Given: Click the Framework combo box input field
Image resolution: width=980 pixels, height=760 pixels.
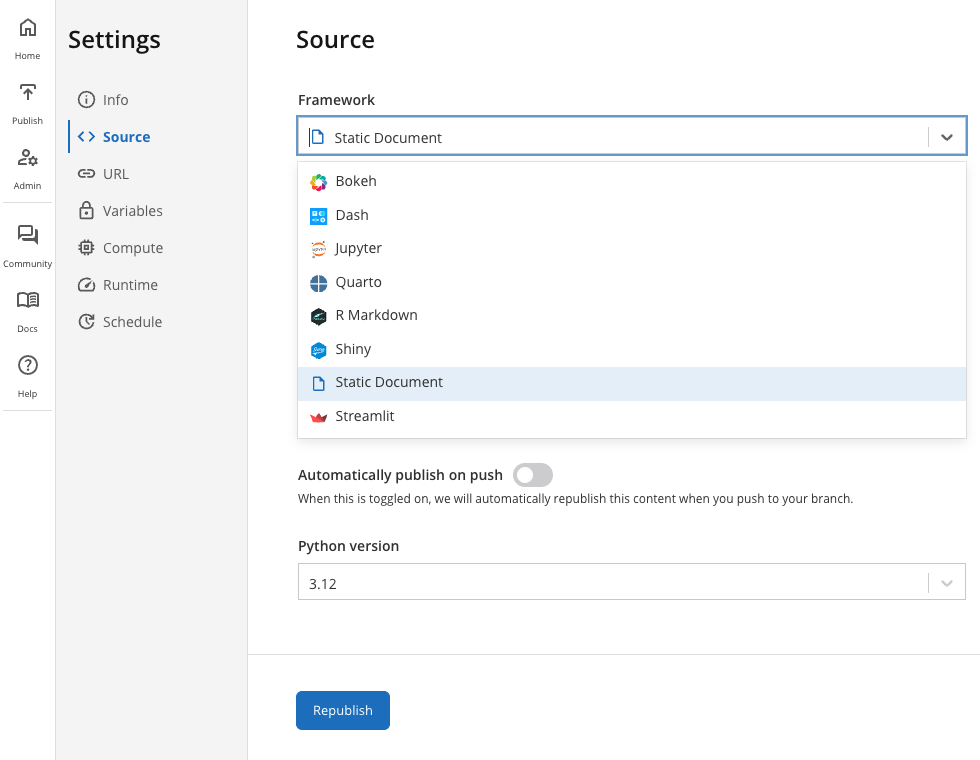Looking at the screenshot, I should 610,138.
